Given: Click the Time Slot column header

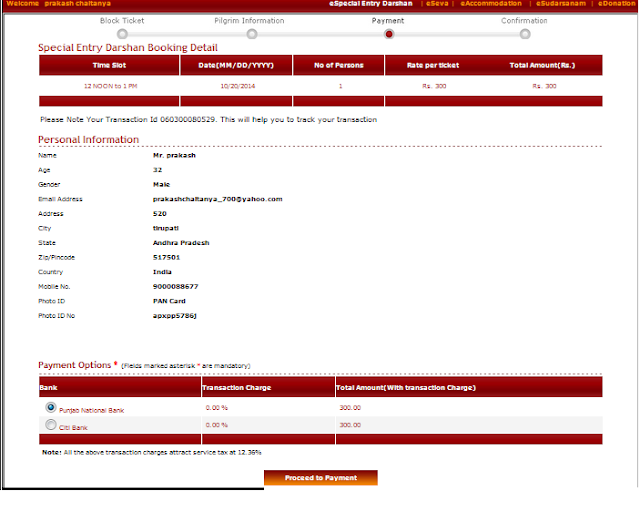Looking at the screenshot, I should 109,65.
